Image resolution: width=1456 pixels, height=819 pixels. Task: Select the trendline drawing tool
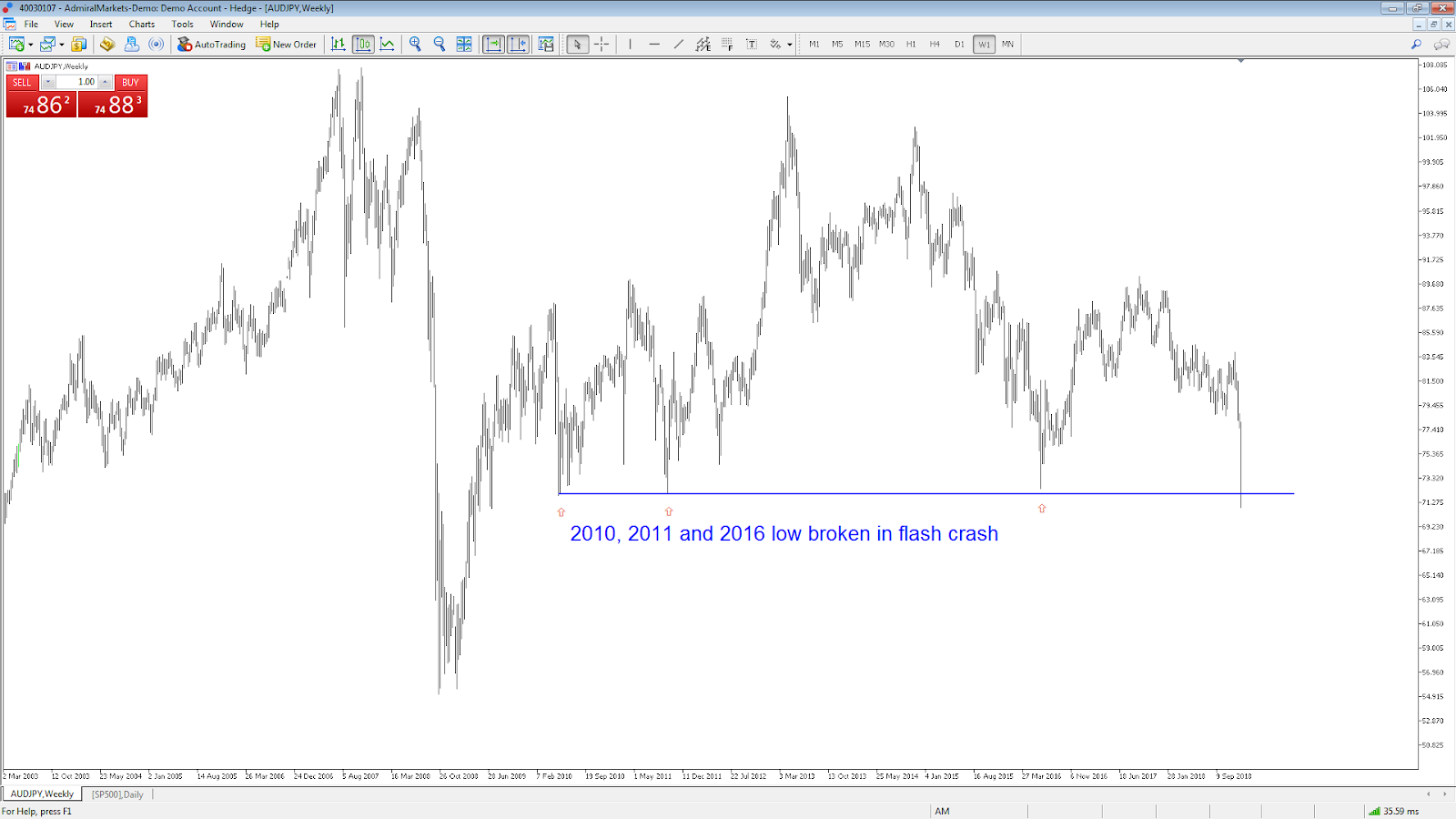679,44
